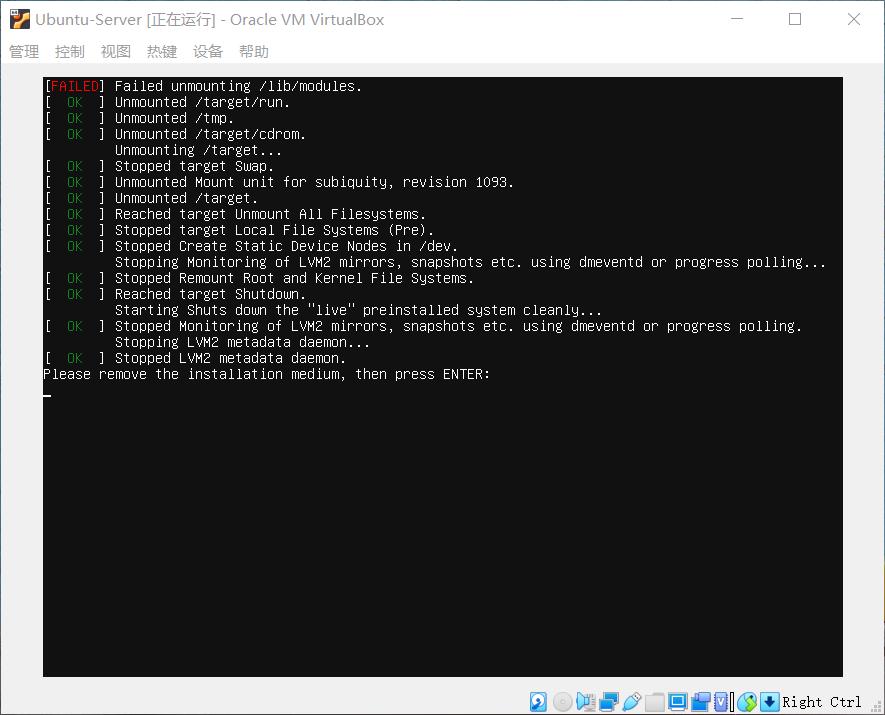
Task: Click the hard disk activity status icon
Action: click(x=540, y=702)
